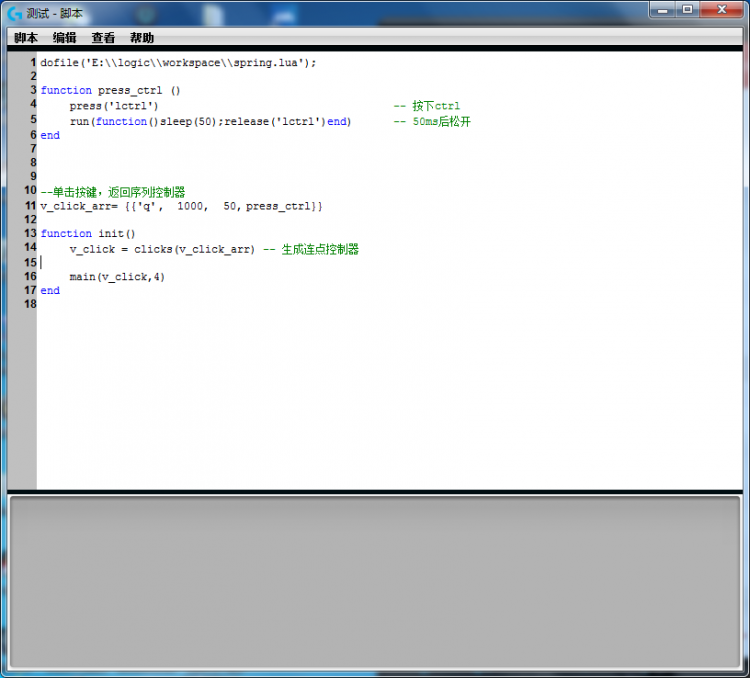This screenshot has width=750, height=678.
Task: Open the 查看 menu
Action: [x=103, y=38]
